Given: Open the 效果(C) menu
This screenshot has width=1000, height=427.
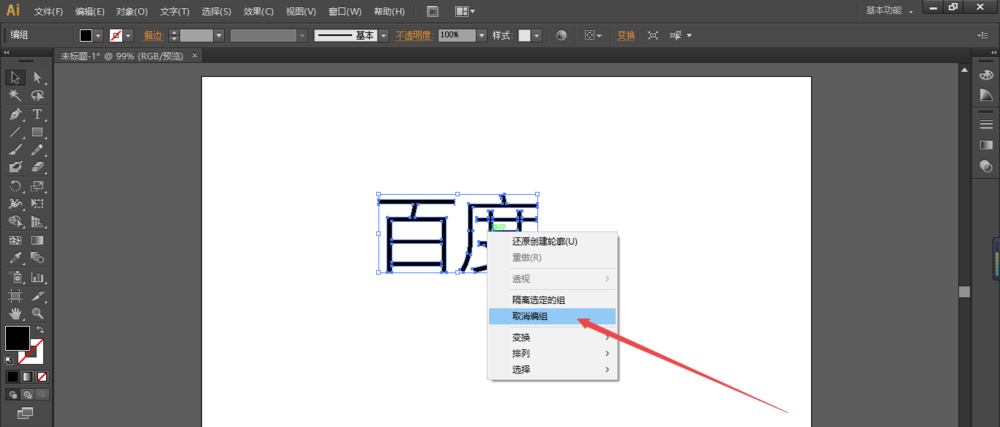Looking at the screenshot, I should tap(259, 11).
